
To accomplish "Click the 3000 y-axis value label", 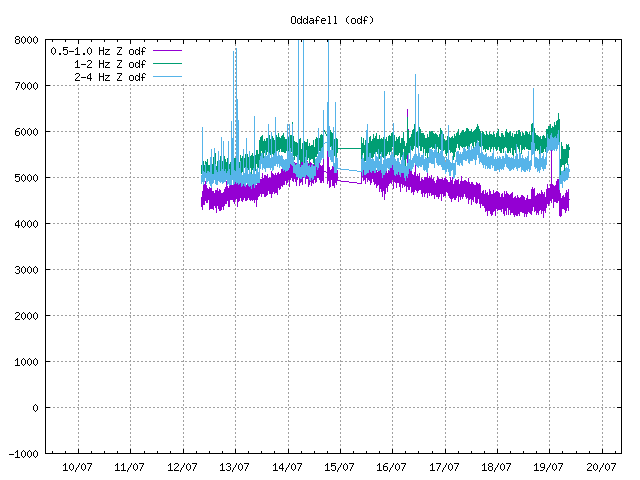I will click(x=26, y=270).
